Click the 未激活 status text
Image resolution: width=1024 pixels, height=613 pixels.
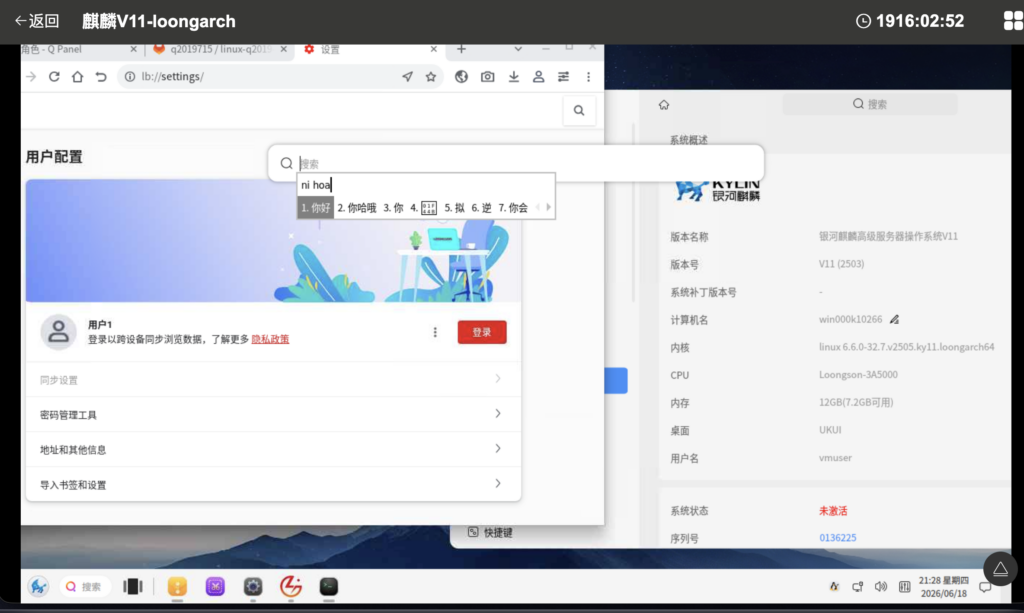pos(833,511)
